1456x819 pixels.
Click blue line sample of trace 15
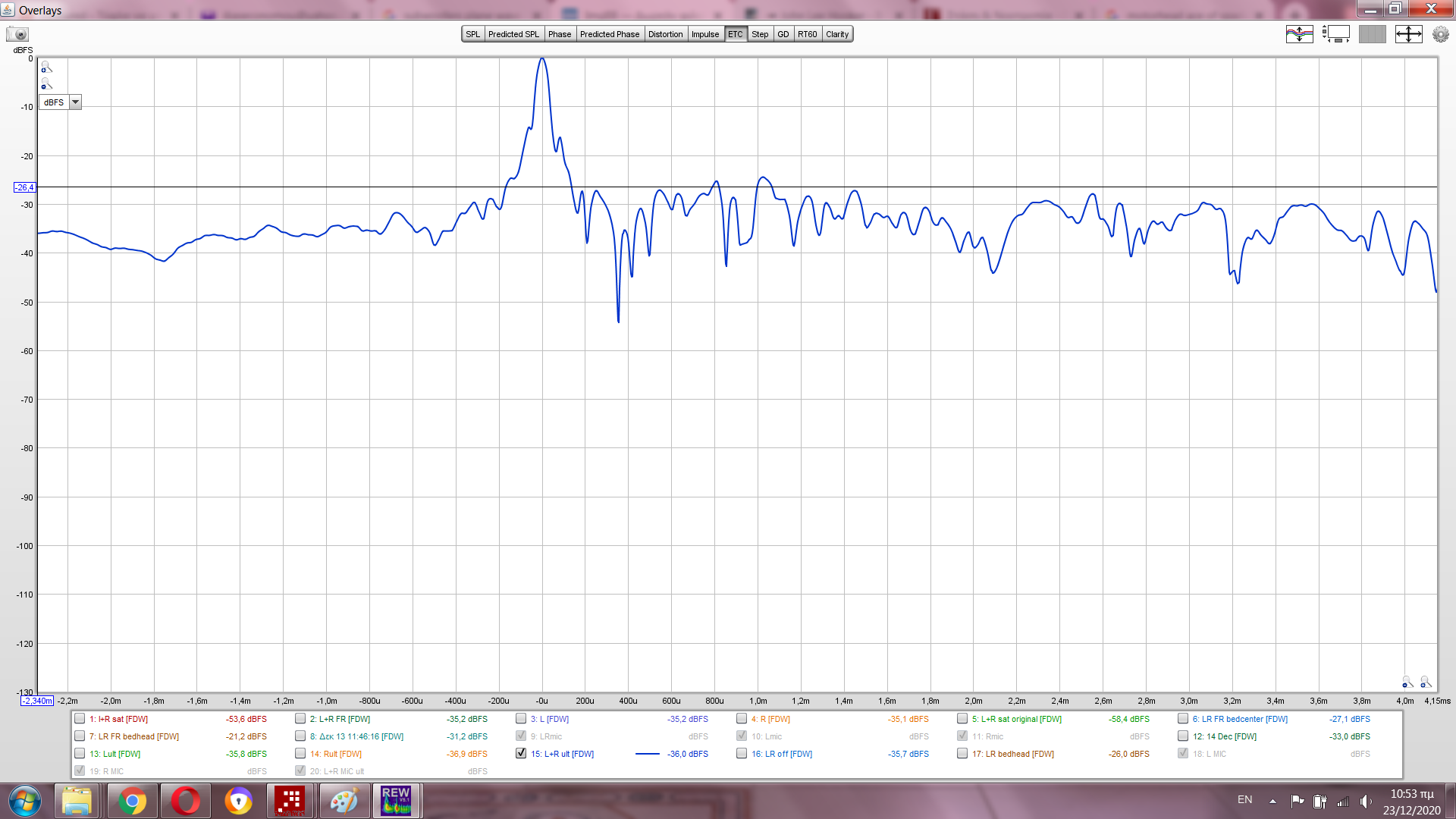[647, 754]
